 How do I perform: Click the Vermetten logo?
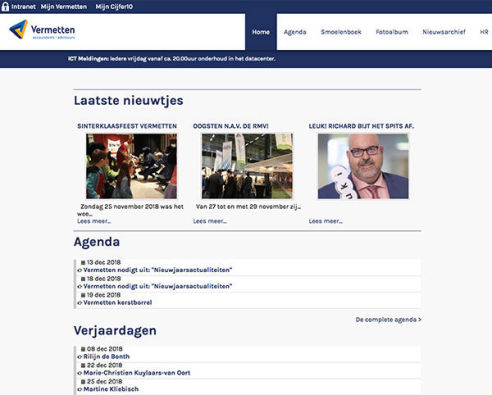42,30
